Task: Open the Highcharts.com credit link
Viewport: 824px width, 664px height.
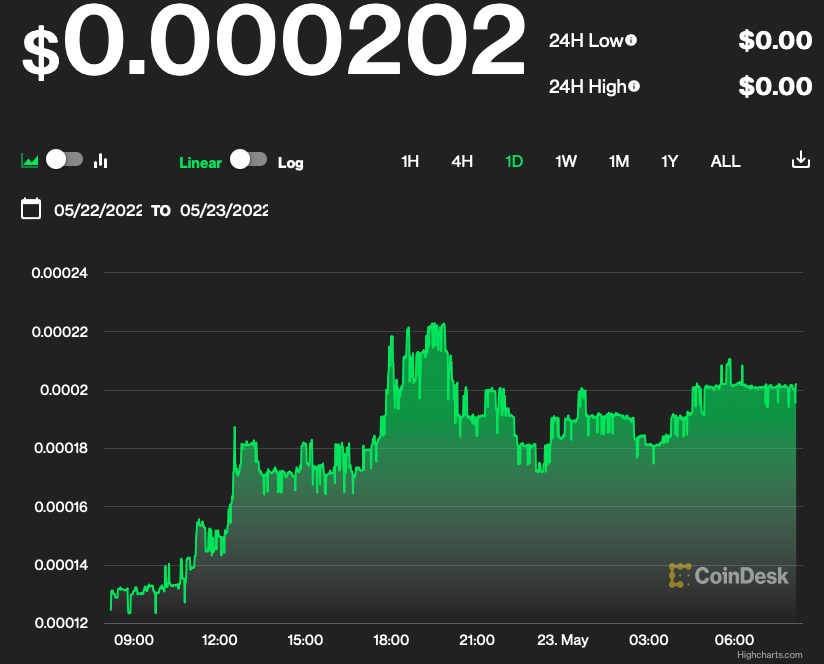Action: 769,655
